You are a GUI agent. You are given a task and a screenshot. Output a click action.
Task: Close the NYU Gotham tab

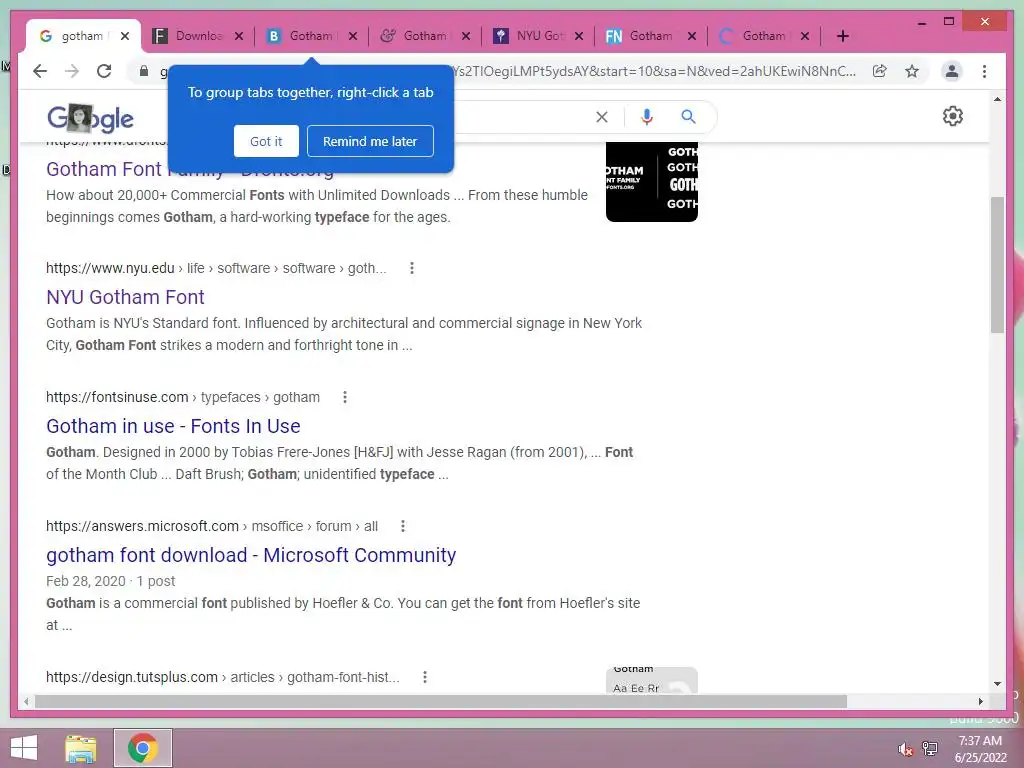(579, 36)
